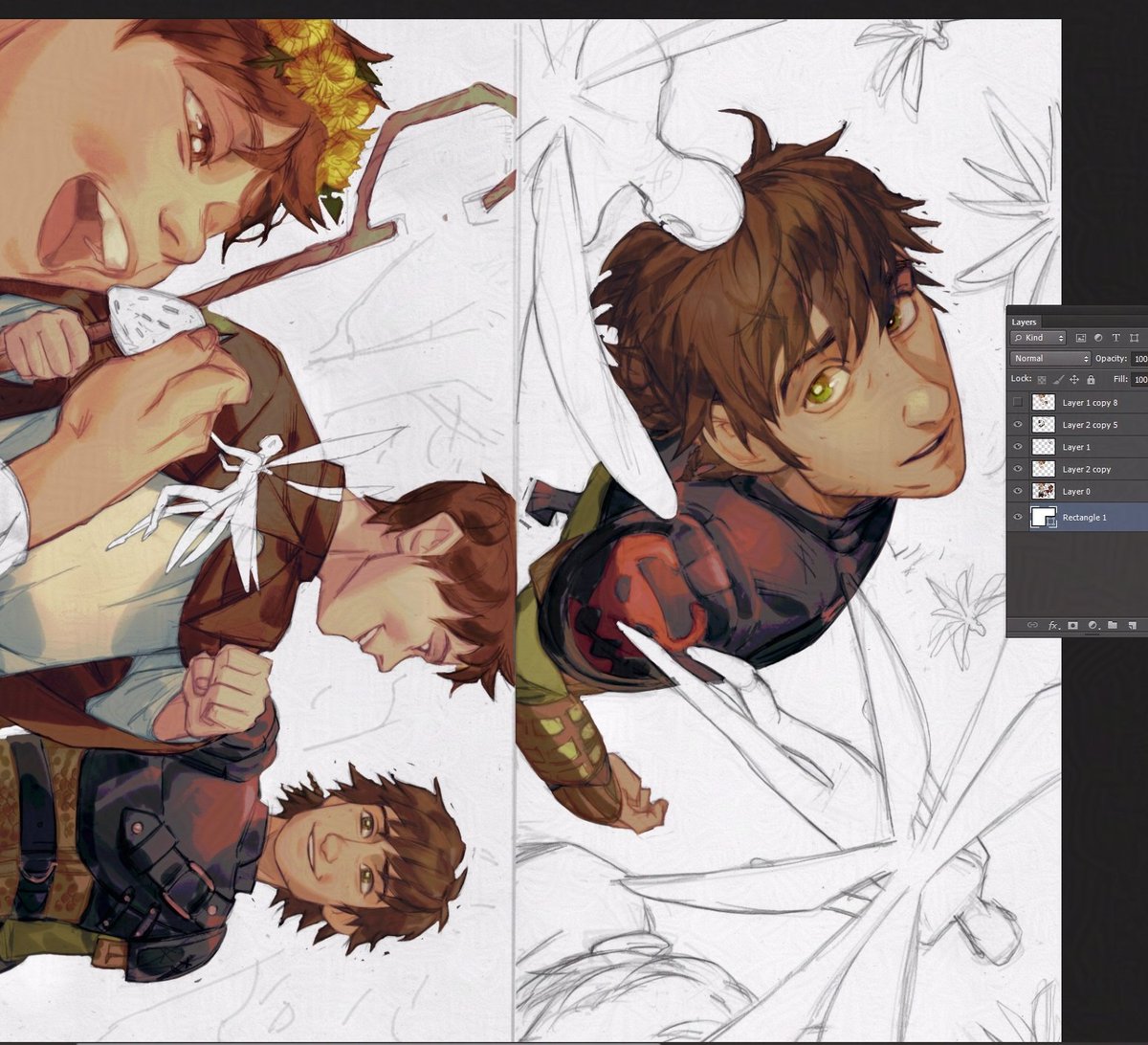Hide Layer 2 copy visibility eye
The image size is (1148, 1045).
coord(1018,469)
